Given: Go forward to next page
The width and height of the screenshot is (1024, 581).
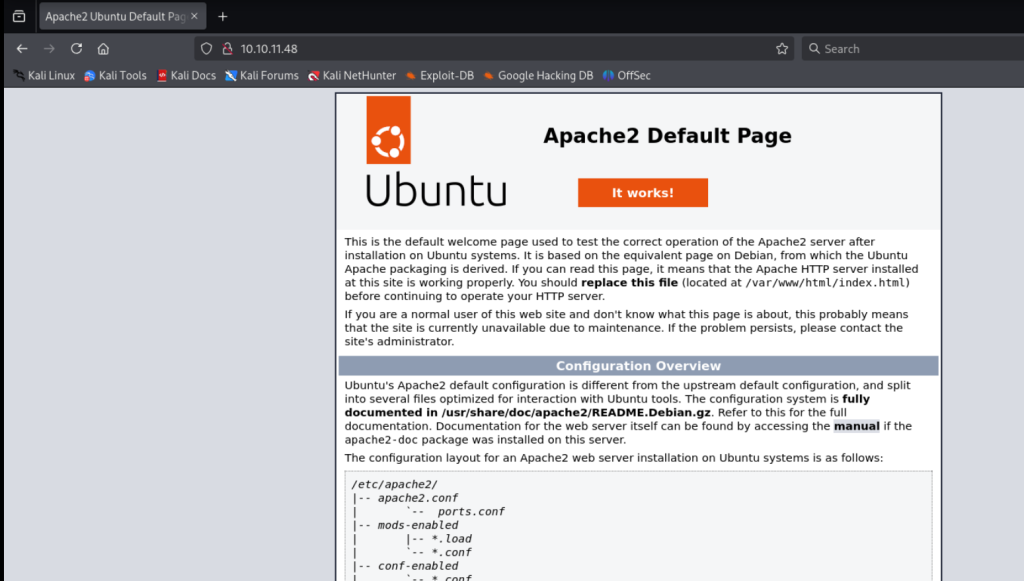Looking at the screenshot, I should tap(49, 49).
